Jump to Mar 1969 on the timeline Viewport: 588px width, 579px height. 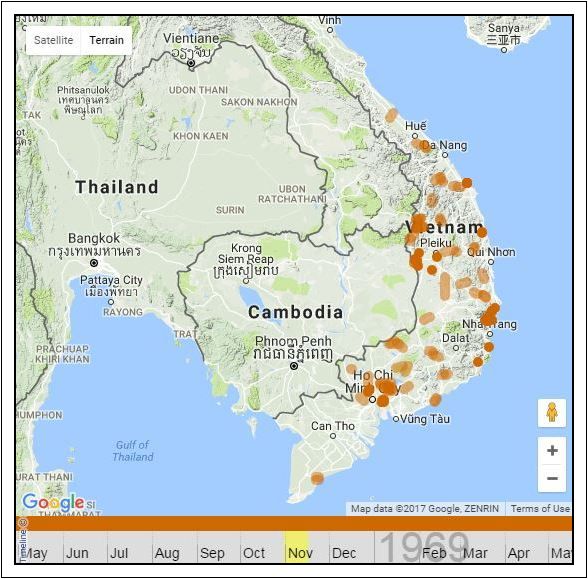click(x=475, y=553)
